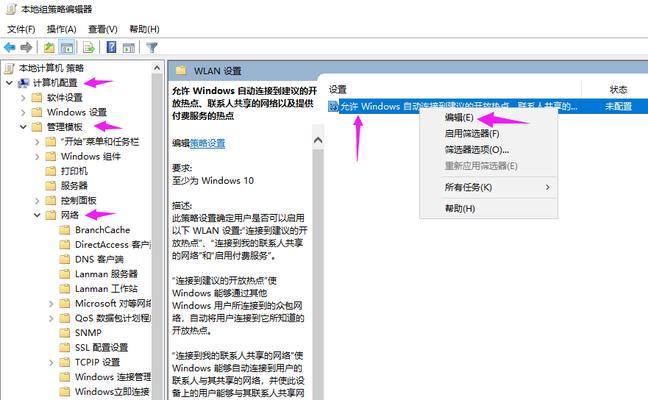Open the 操作(A) menu

point(62,29)
